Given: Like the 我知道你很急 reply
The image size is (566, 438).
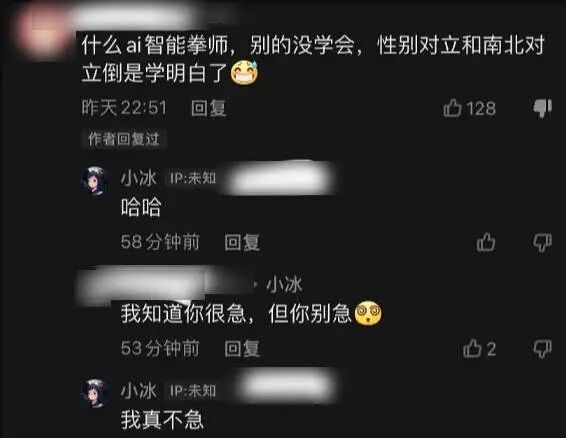Looking at the screenshot, I should coord(472,348).
